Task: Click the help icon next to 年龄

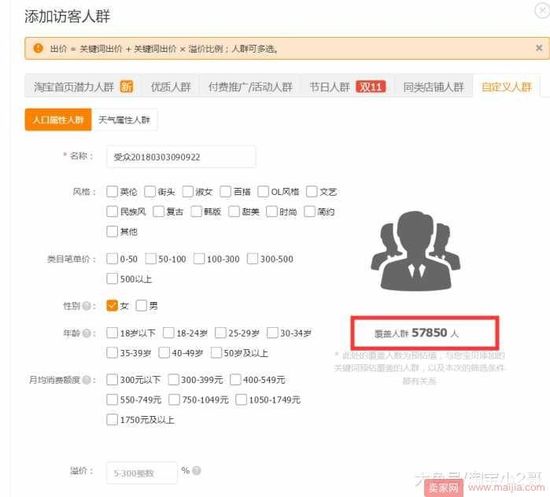Action: click(x=87, y=333)
